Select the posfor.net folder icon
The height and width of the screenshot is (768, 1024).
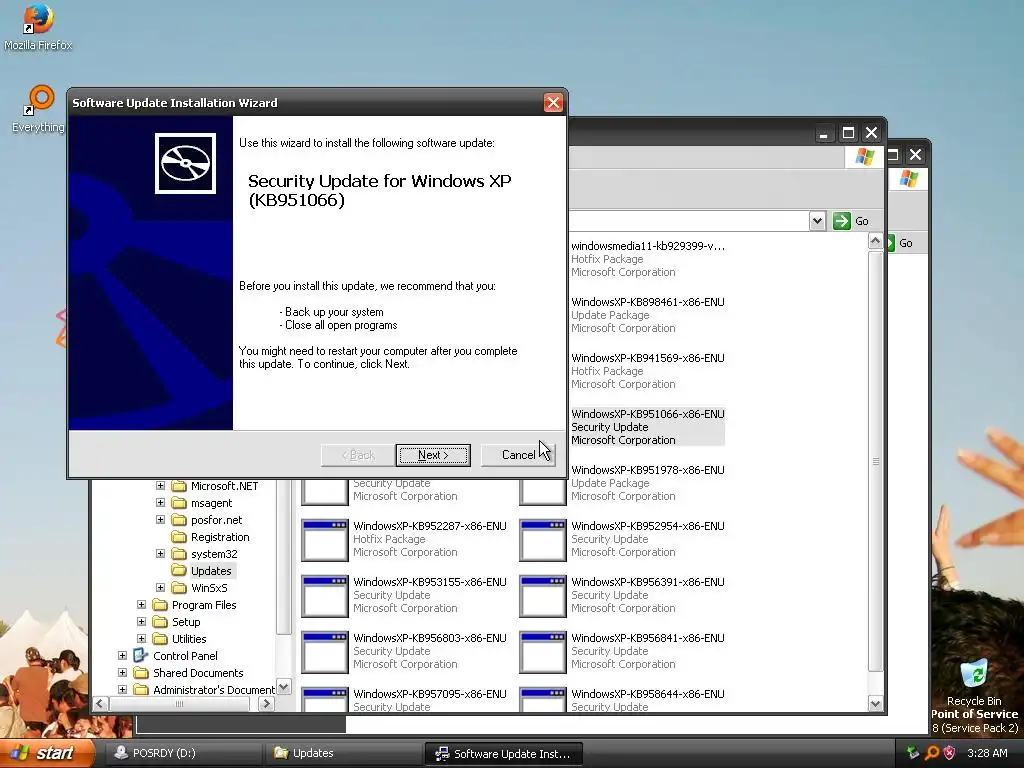coord(179,520)
